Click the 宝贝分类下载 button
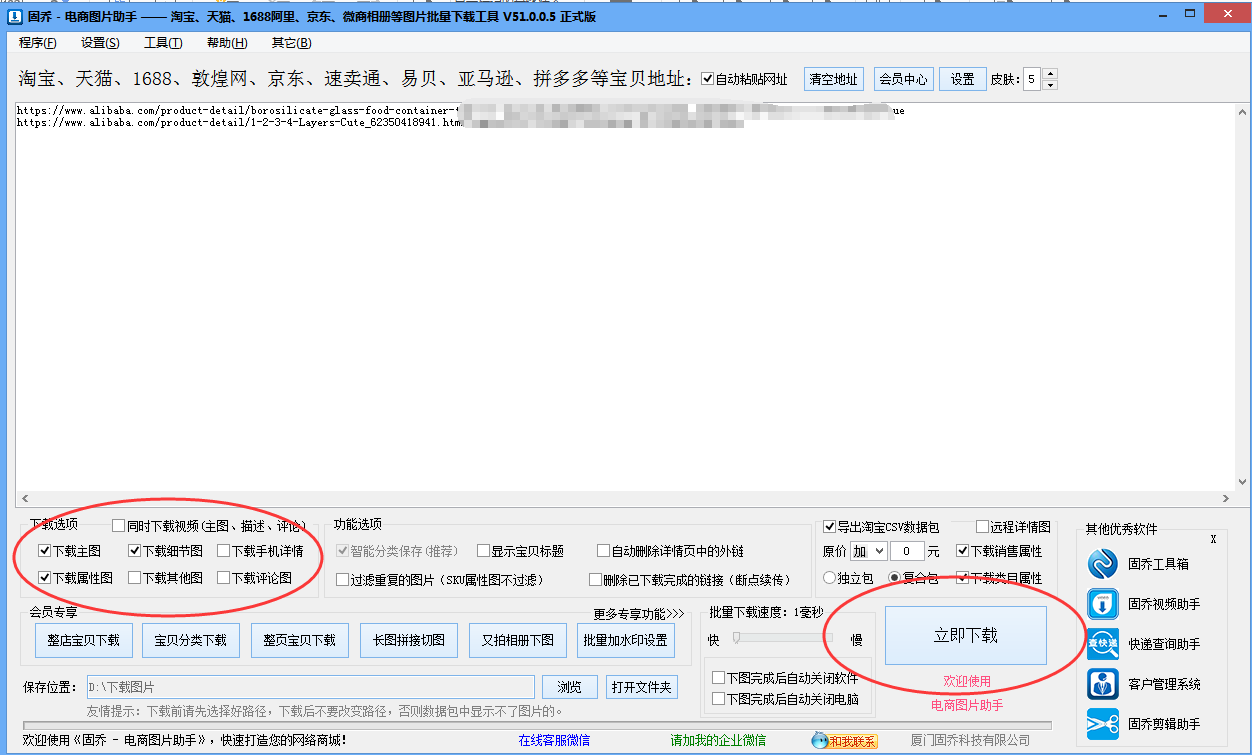The height and width of the screenshot is (755, 1252). (x=190, y=640)
